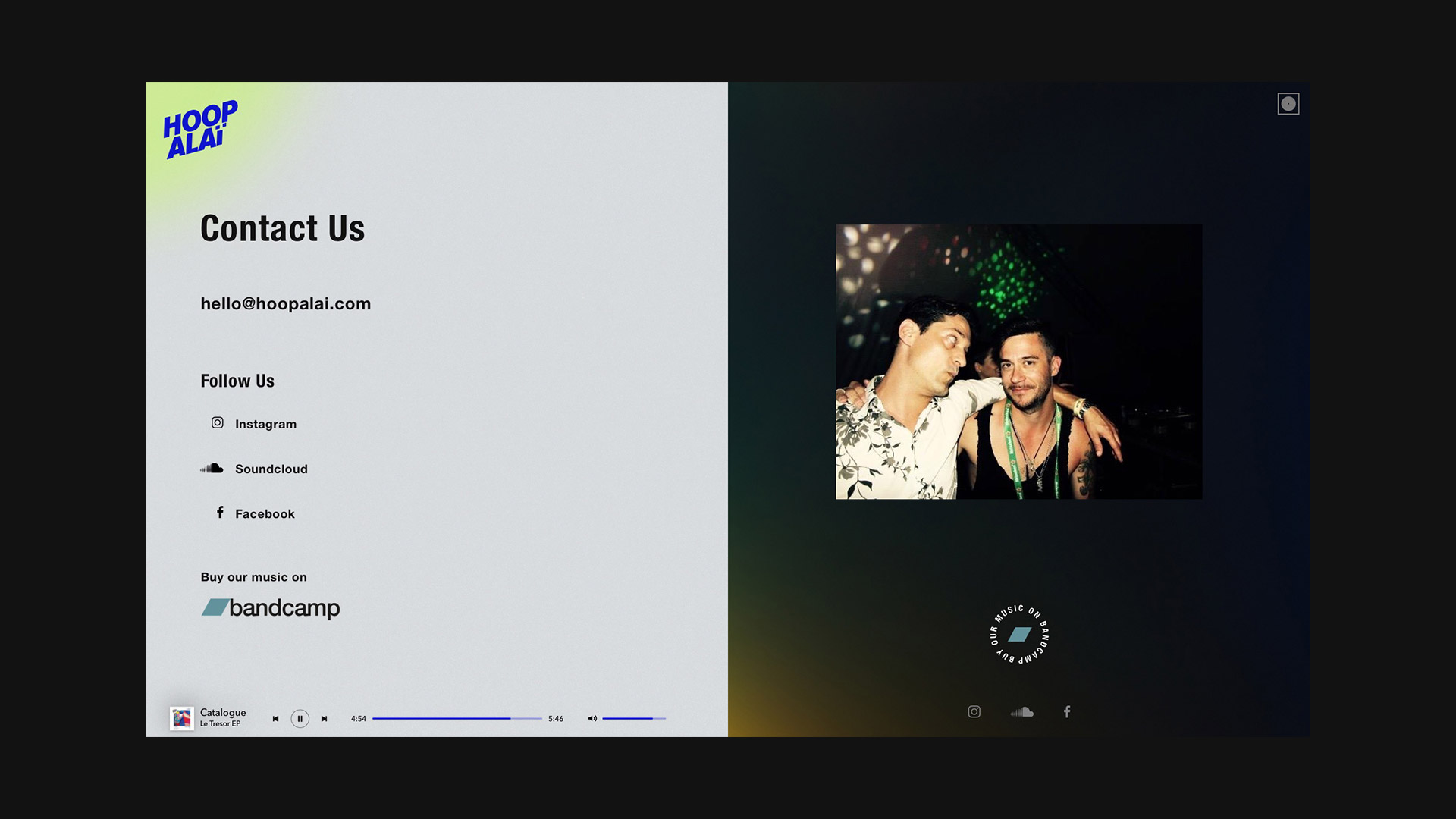The height and width of the screenshot is (819, 1456).
Task: Toggle the vinyl record icon at top right
Action: click(1288, 104)
